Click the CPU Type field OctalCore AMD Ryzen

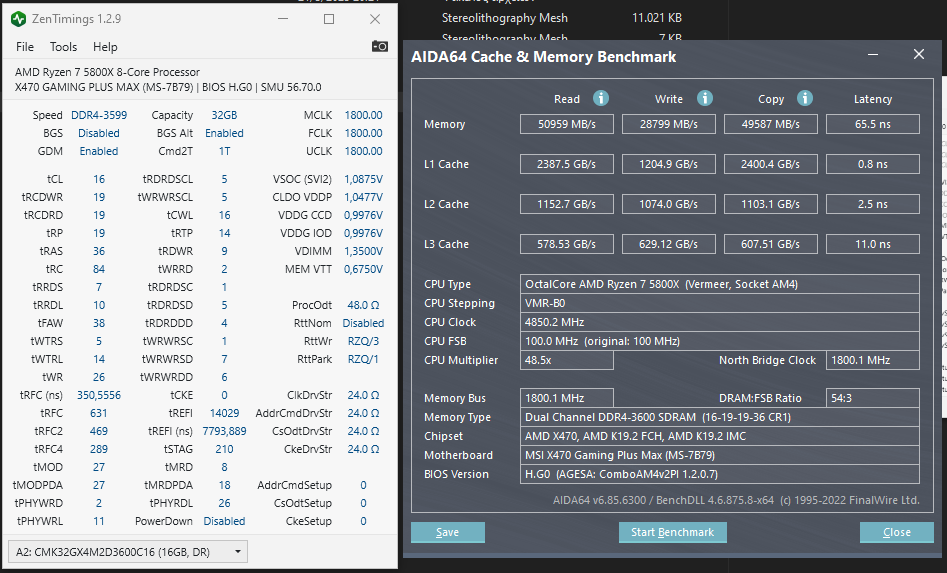tap(720, 284)
